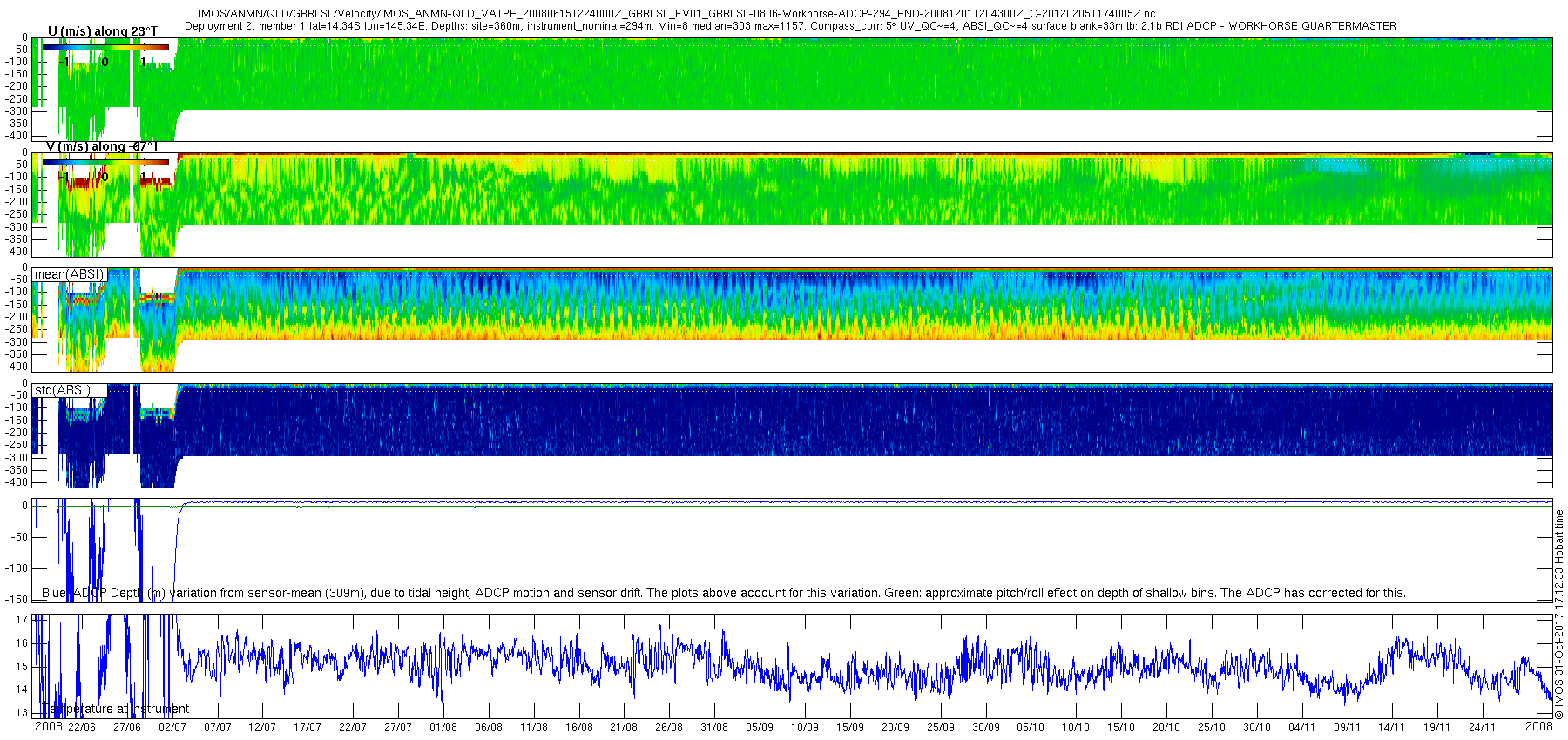Click the '26/08' date tick label
Viewport: 1568px width, 740px height.
669,728
